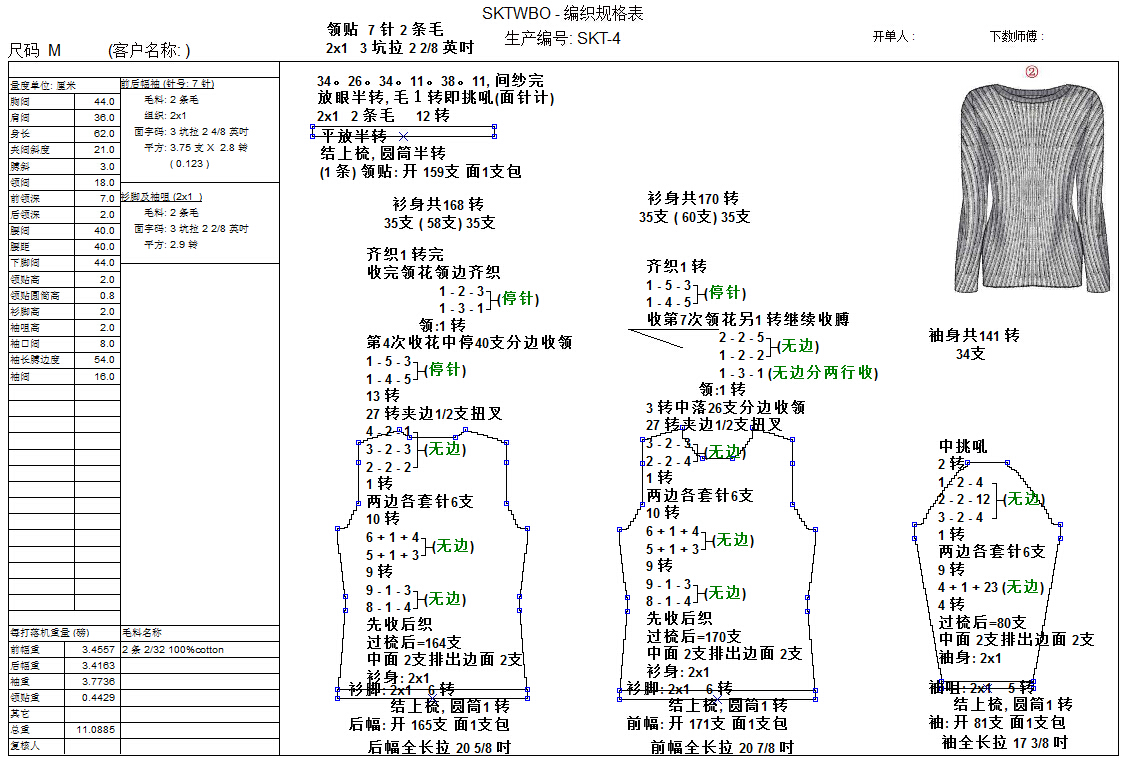Select the 膊斜 value 3.0
1126x762 pixels.
[107, 166]
